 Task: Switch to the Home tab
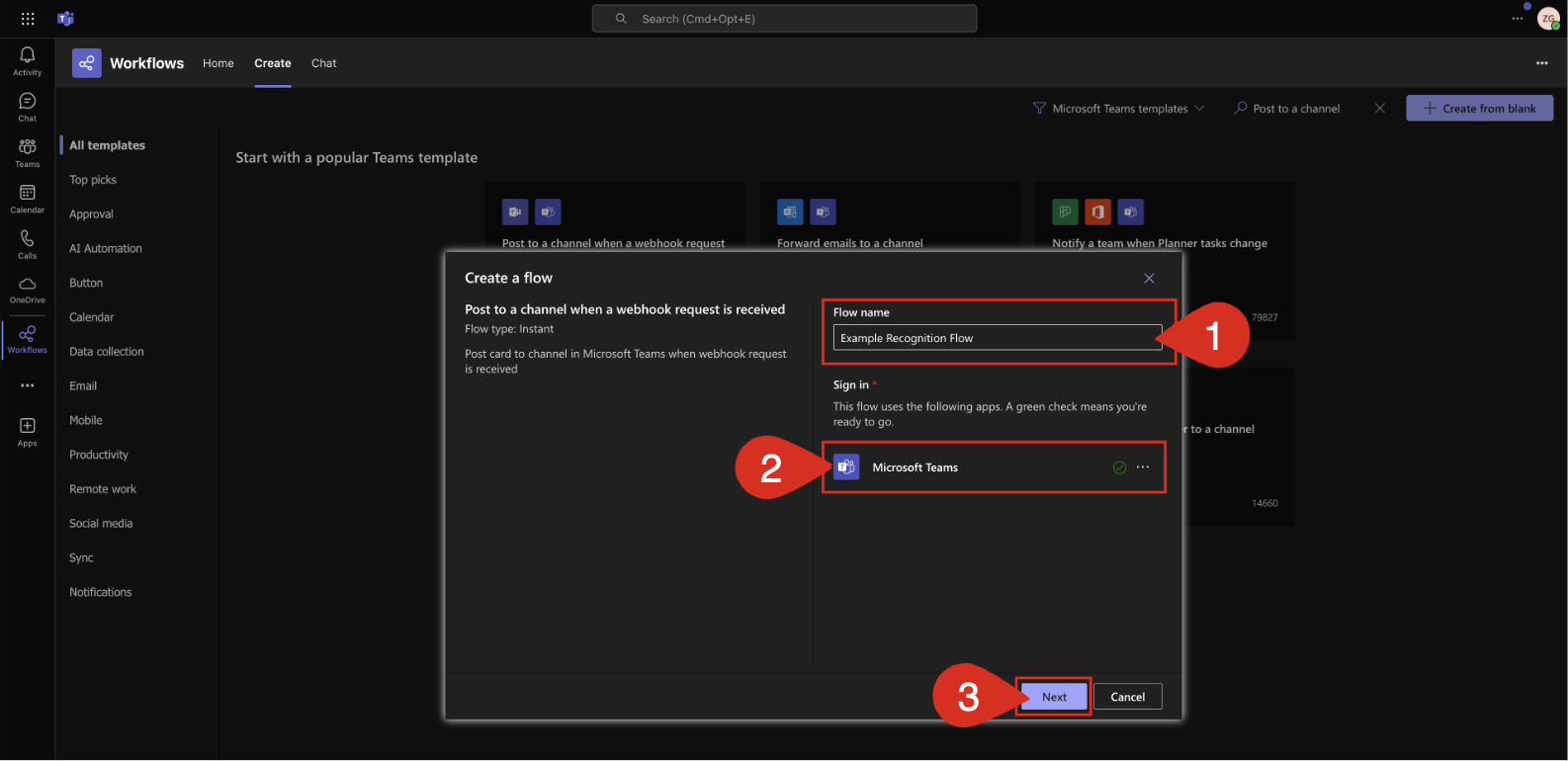(218, 63)
